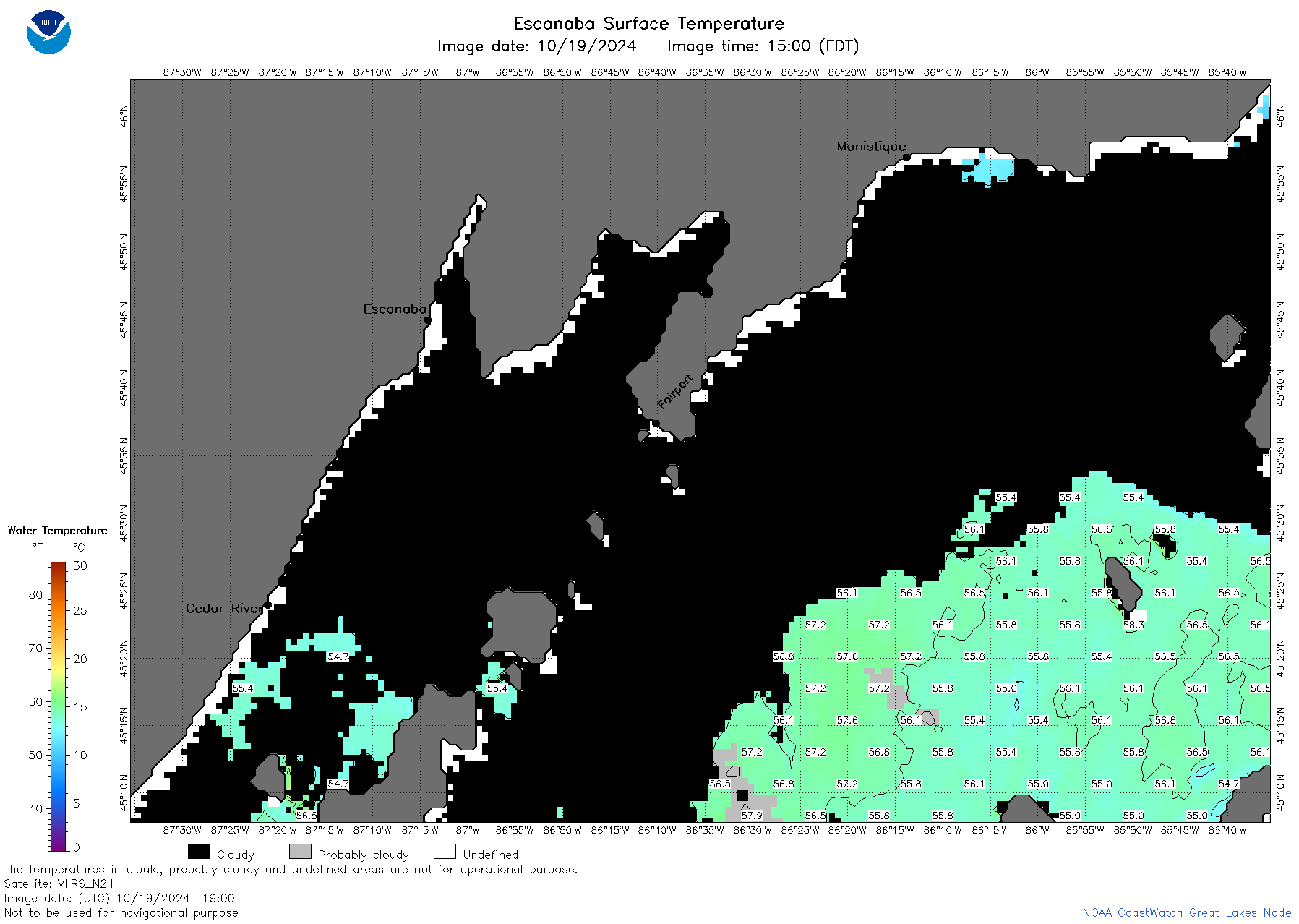The height and width of the screenshot is (924, 1299).
Task: Click the NOAA logo emblem
Action: [48, 33]
